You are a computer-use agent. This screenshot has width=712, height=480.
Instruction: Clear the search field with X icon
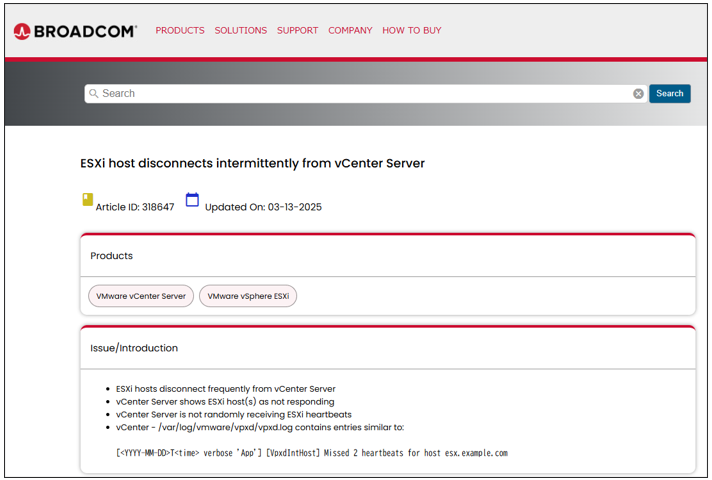(x=638, y=94)
